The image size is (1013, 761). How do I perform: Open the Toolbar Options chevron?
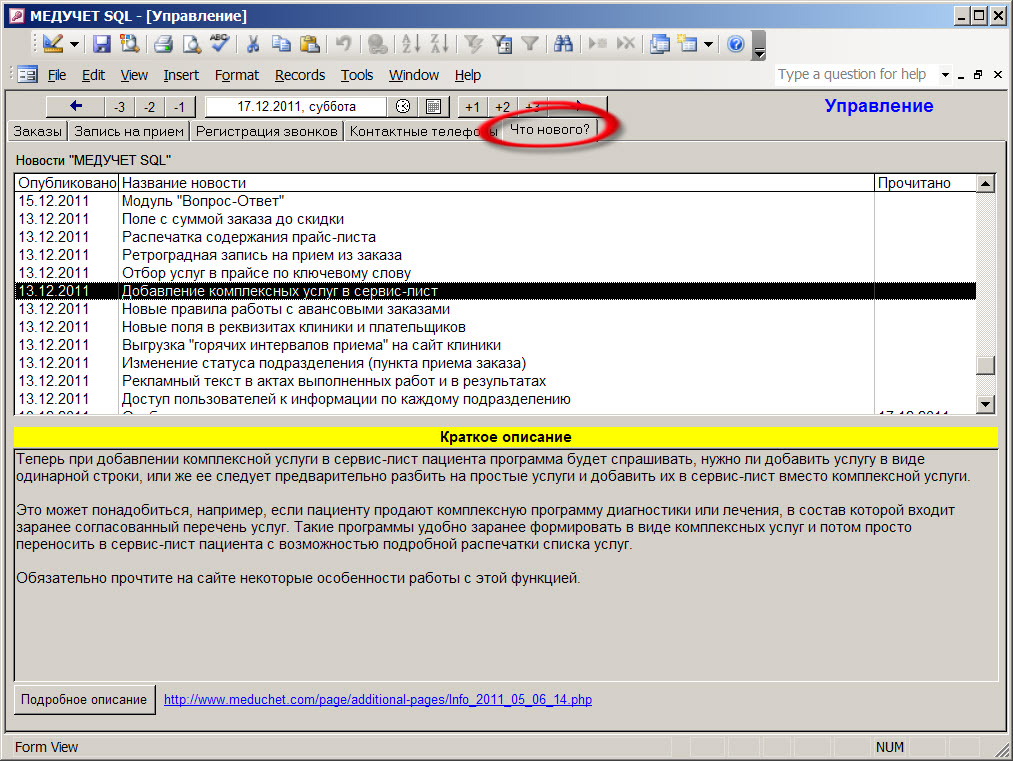pyautogui.click(x=760, y=45)
